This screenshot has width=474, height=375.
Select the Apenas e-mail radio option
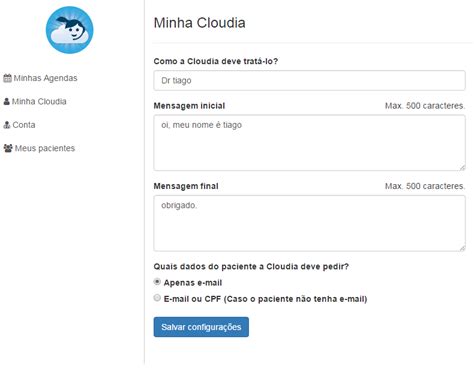157,282
